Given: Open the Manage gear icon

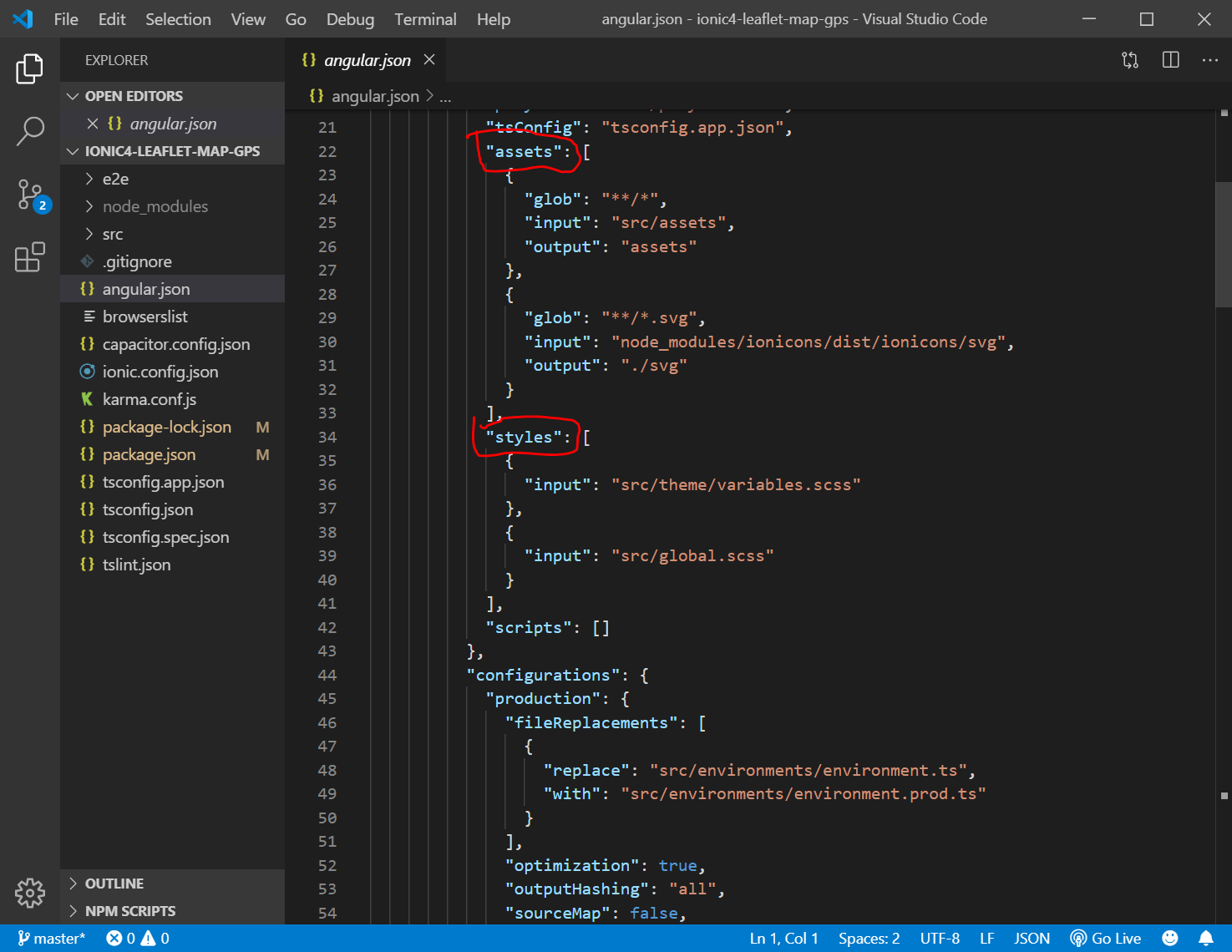Looking at the screenshot, I should 30,893.
